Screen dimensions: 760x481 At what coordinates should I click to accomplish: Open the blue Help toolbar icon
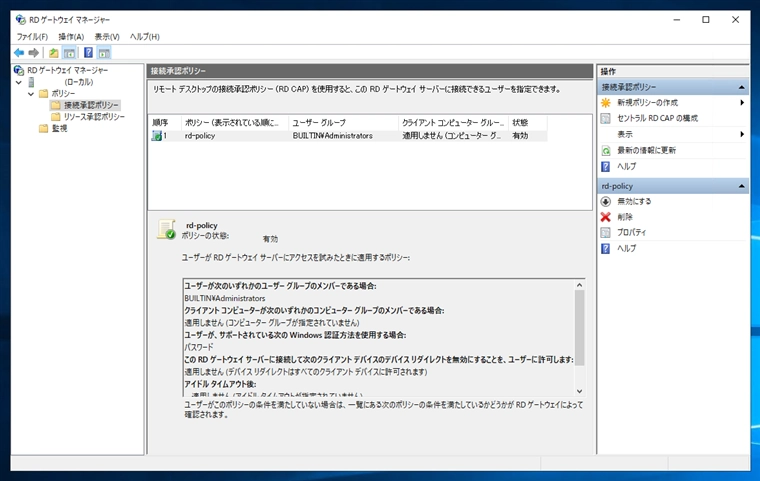pos(88,52)
